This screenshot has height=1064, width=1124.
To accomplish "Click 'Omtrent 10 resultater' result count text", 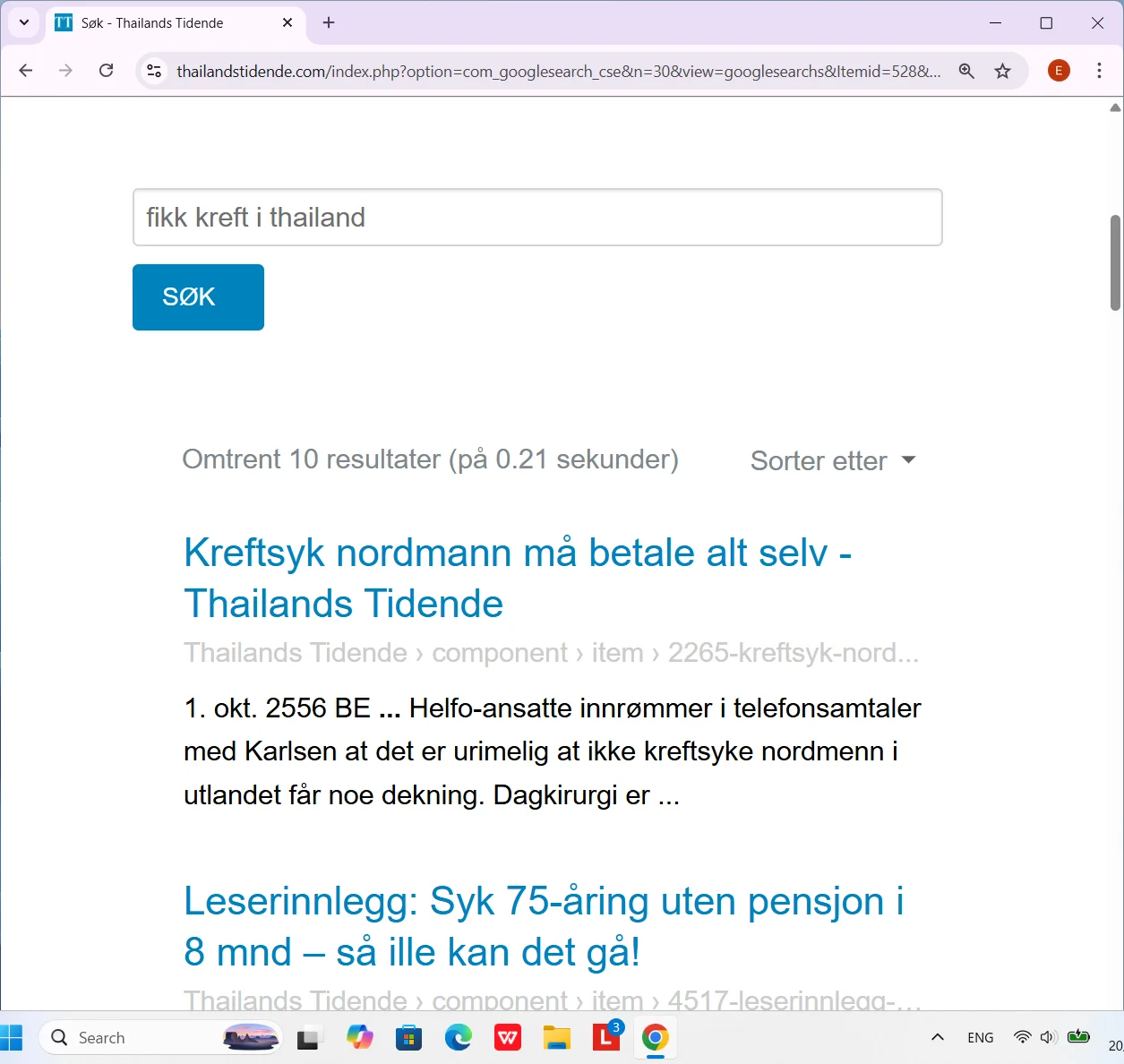I will point(430,459).
